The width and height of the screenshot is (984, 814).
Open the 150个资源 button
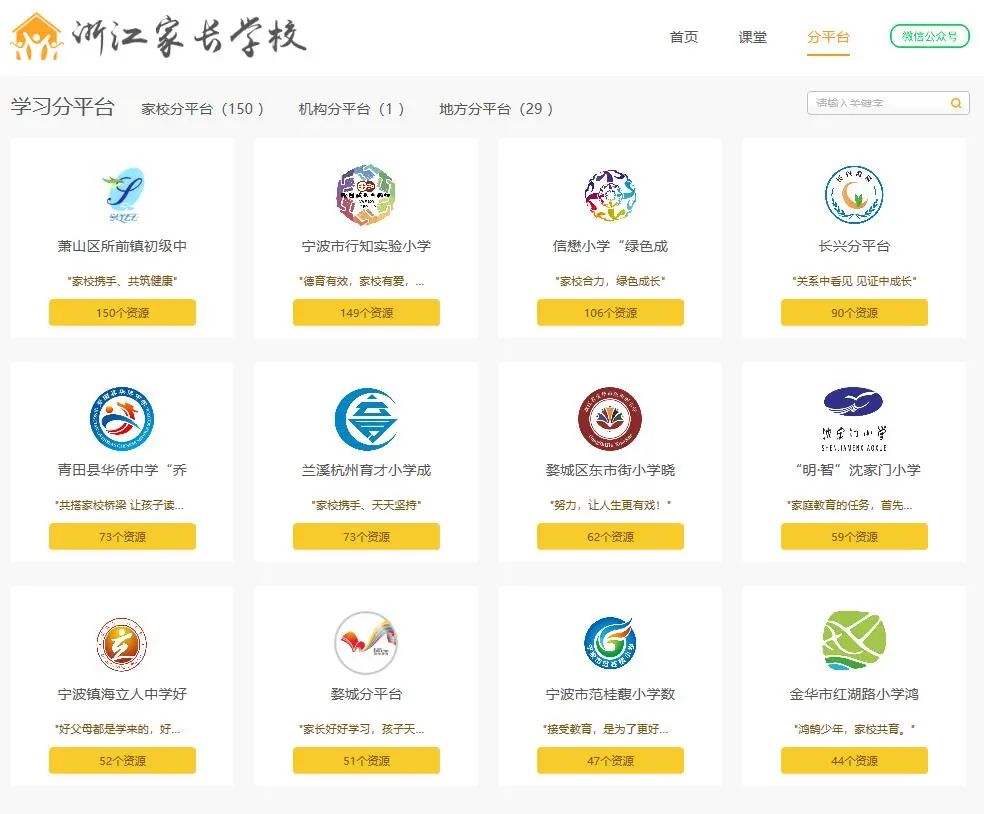(122, 313)
